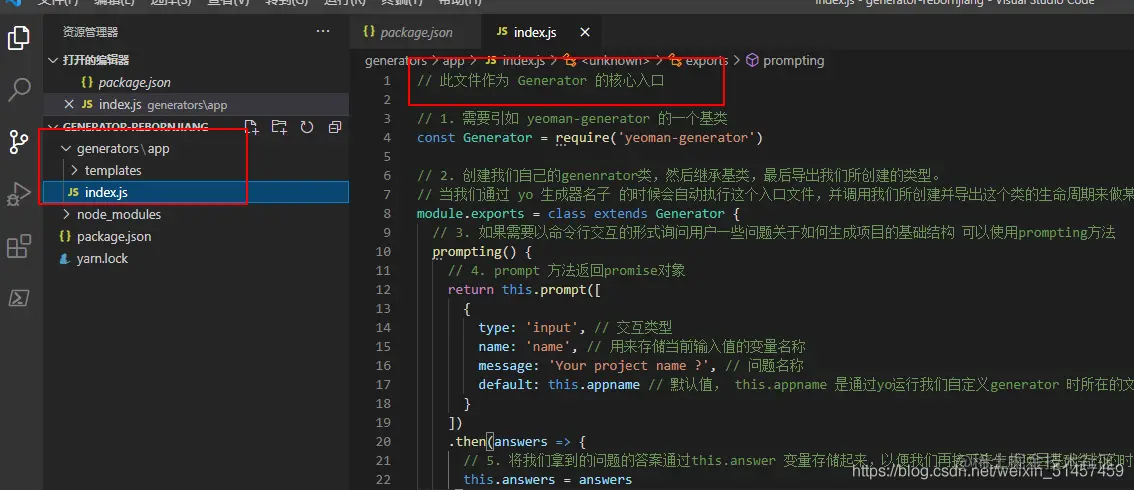Open the yarn.lock file
The height and width of the screenshot is (490, 1134).
(x=196, y=259)
